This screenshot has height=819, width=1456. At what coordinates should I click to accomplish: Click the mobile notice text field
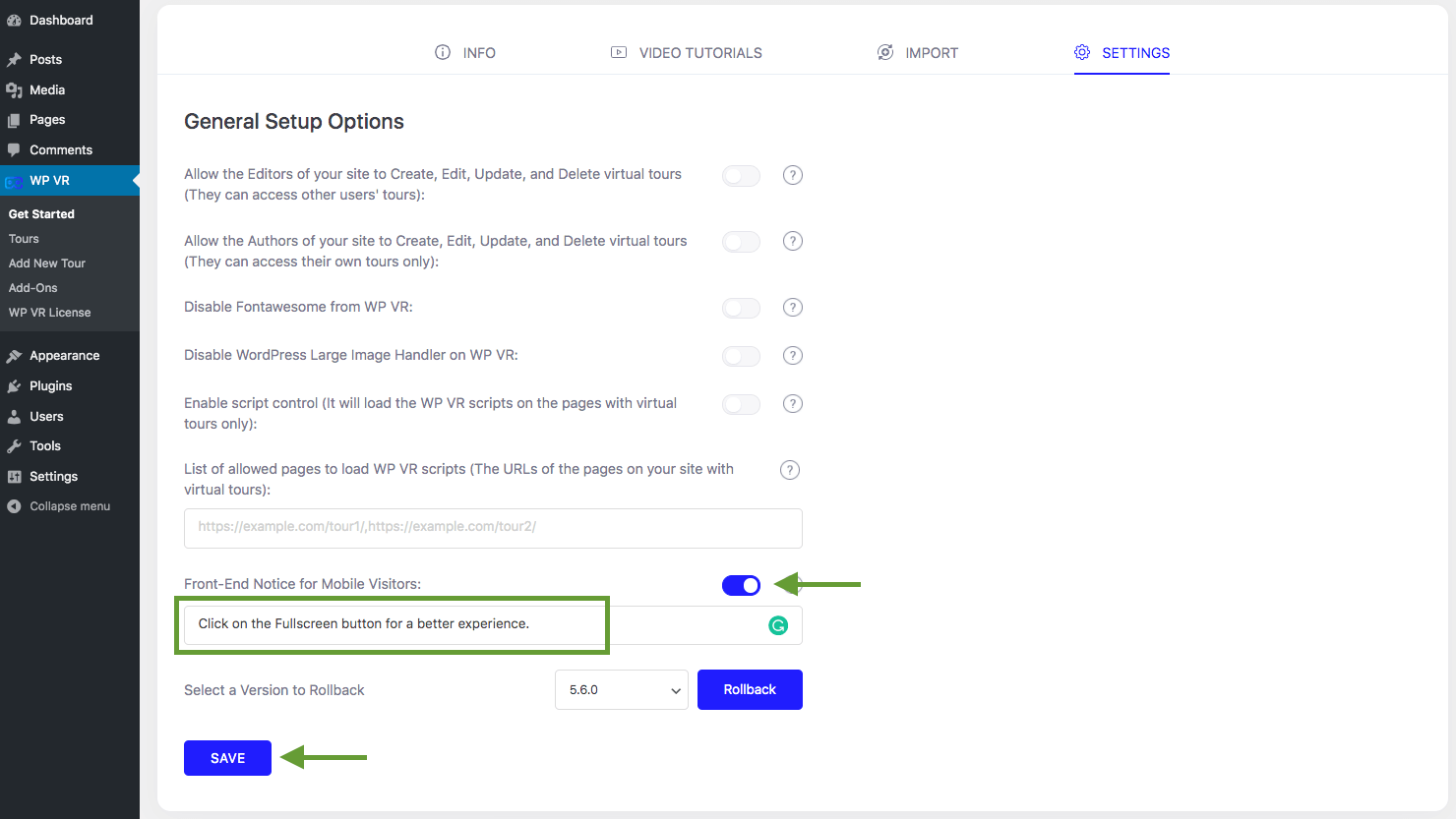[x=493, y=625]
